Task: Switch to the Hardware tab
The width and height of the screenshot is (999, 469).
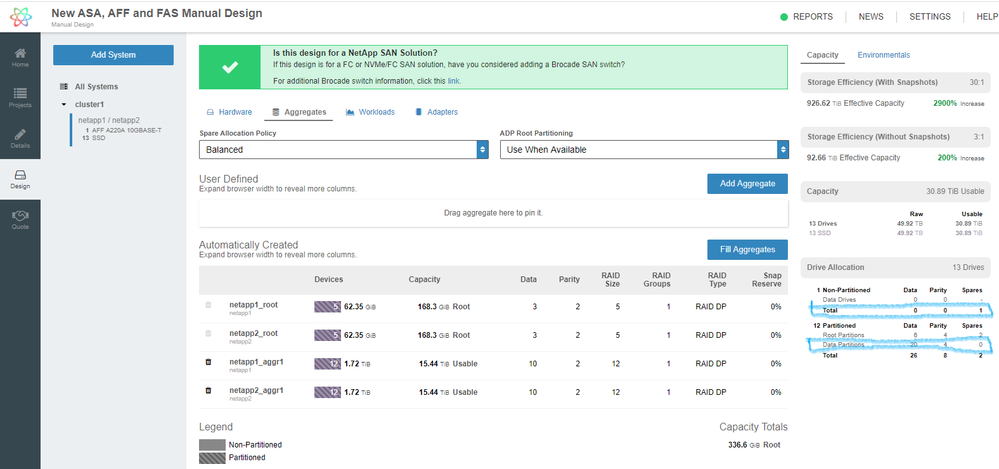Action: 229,112
